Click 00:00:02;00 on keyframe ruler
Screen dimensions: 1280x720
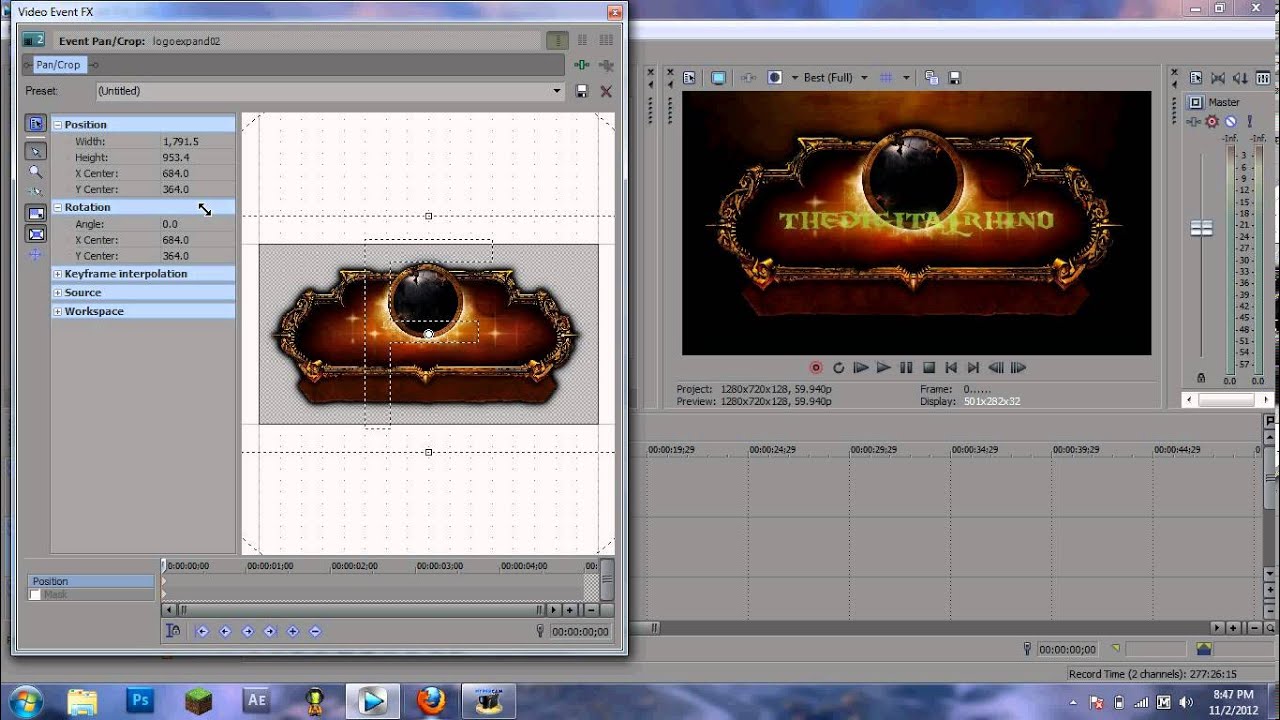(x=356, y=566)
